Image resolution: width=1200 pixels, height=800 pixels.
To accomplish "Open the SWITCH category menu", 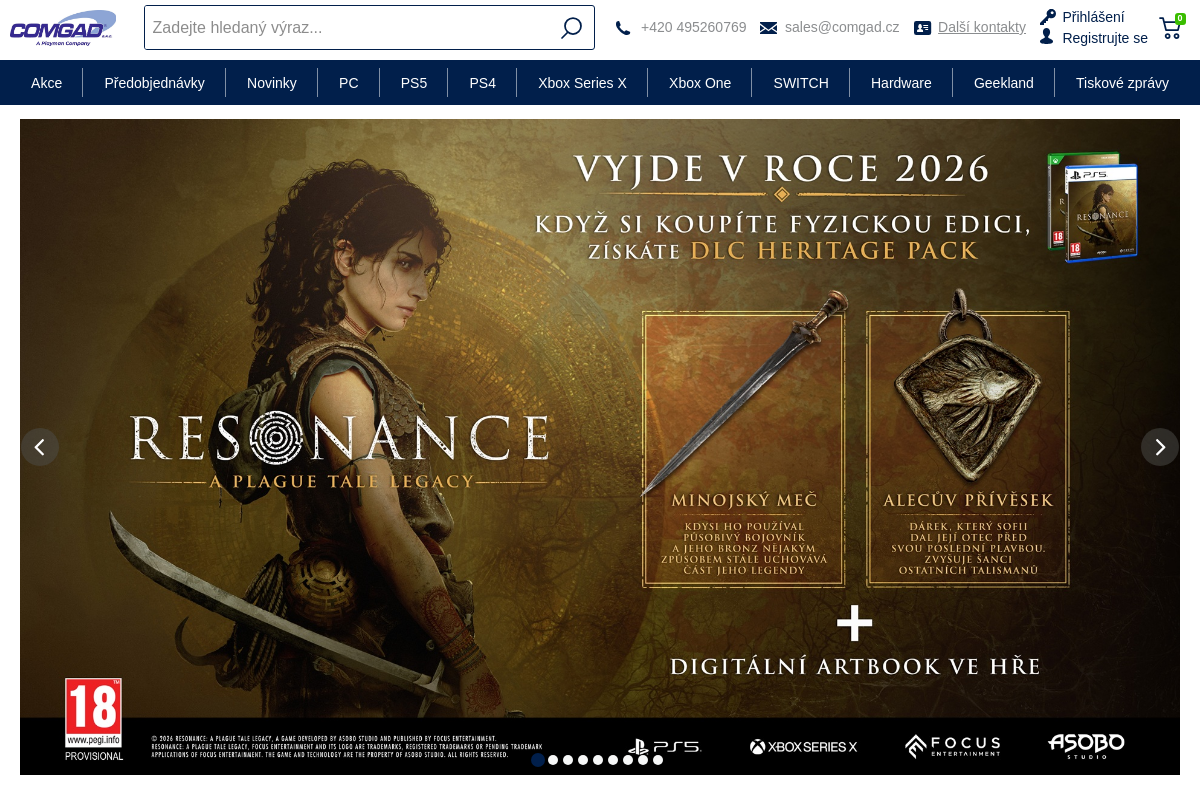I will [801, 83].
